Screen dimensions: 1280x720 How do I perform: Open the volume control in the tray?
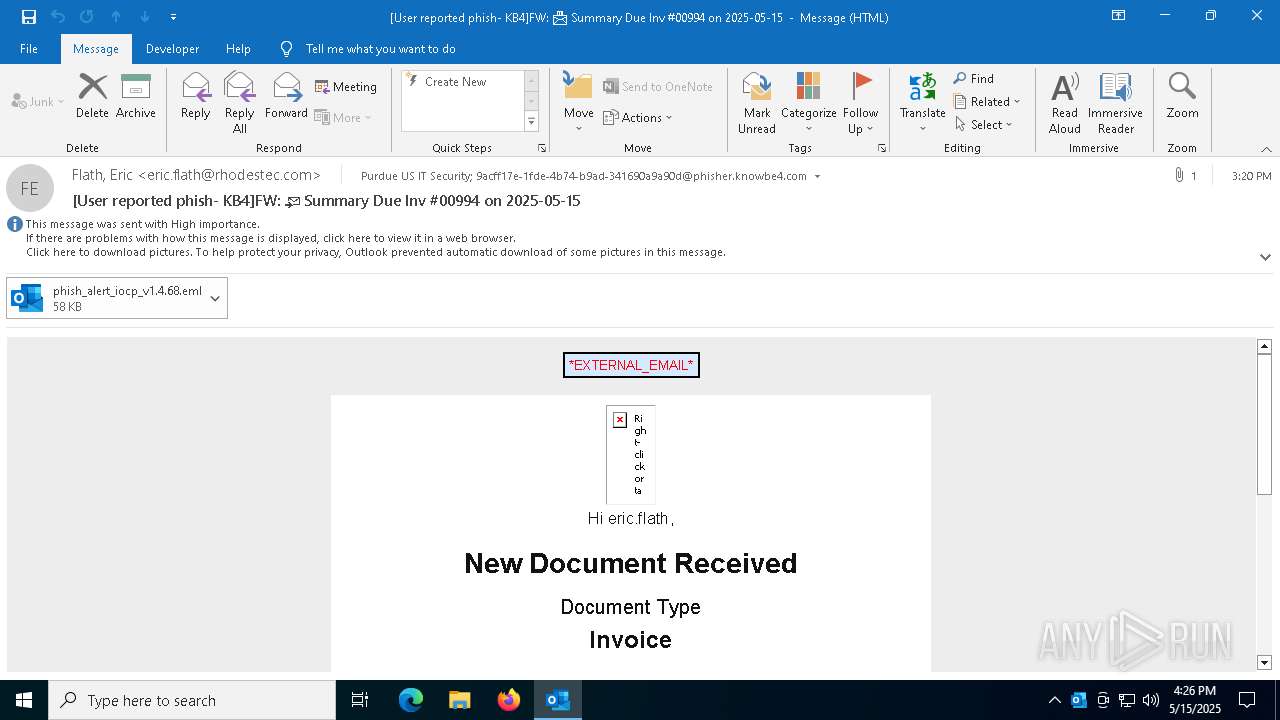click(x=1151, y=700)
